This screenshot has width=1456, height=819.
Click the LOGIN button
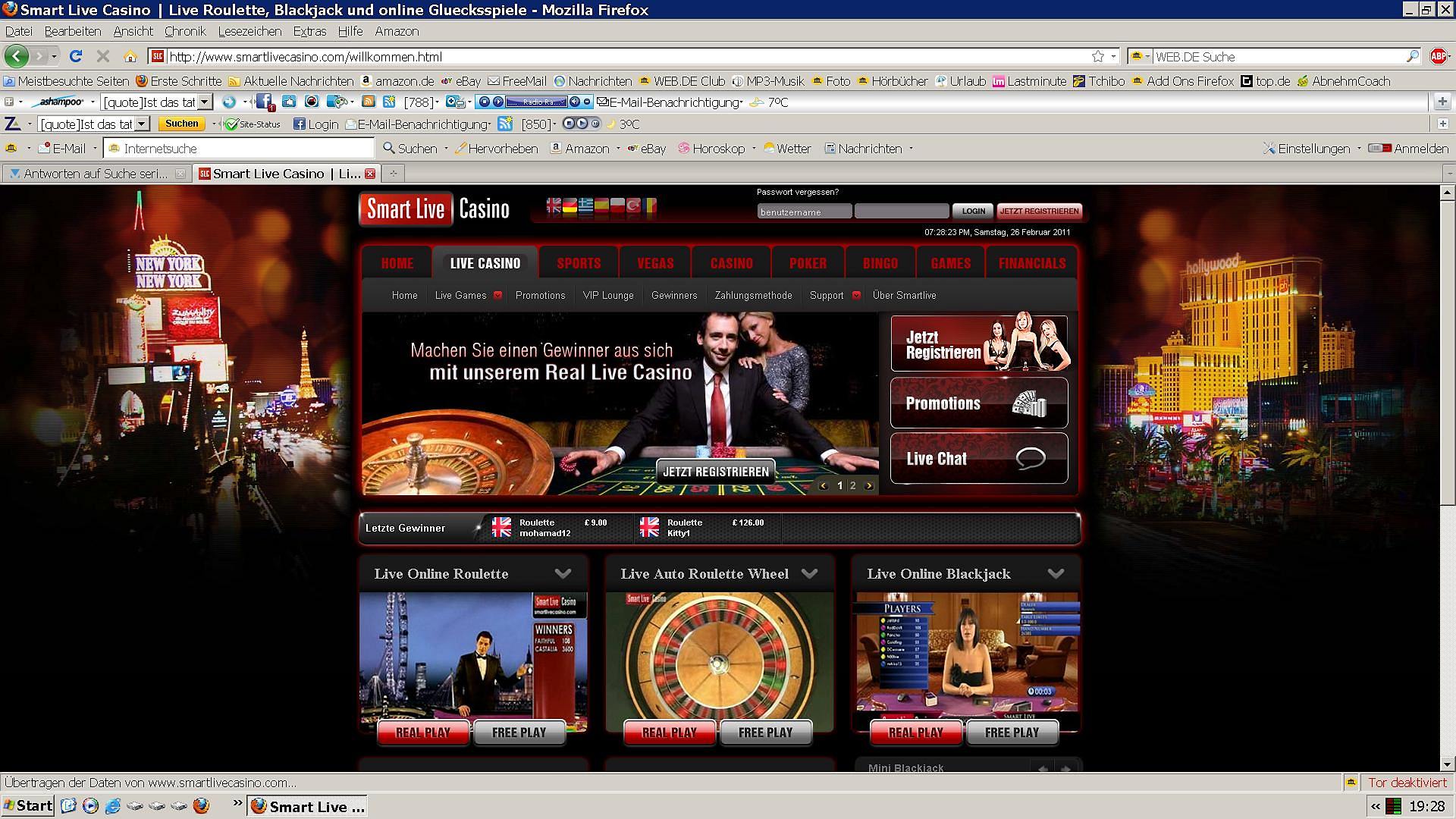973,211
